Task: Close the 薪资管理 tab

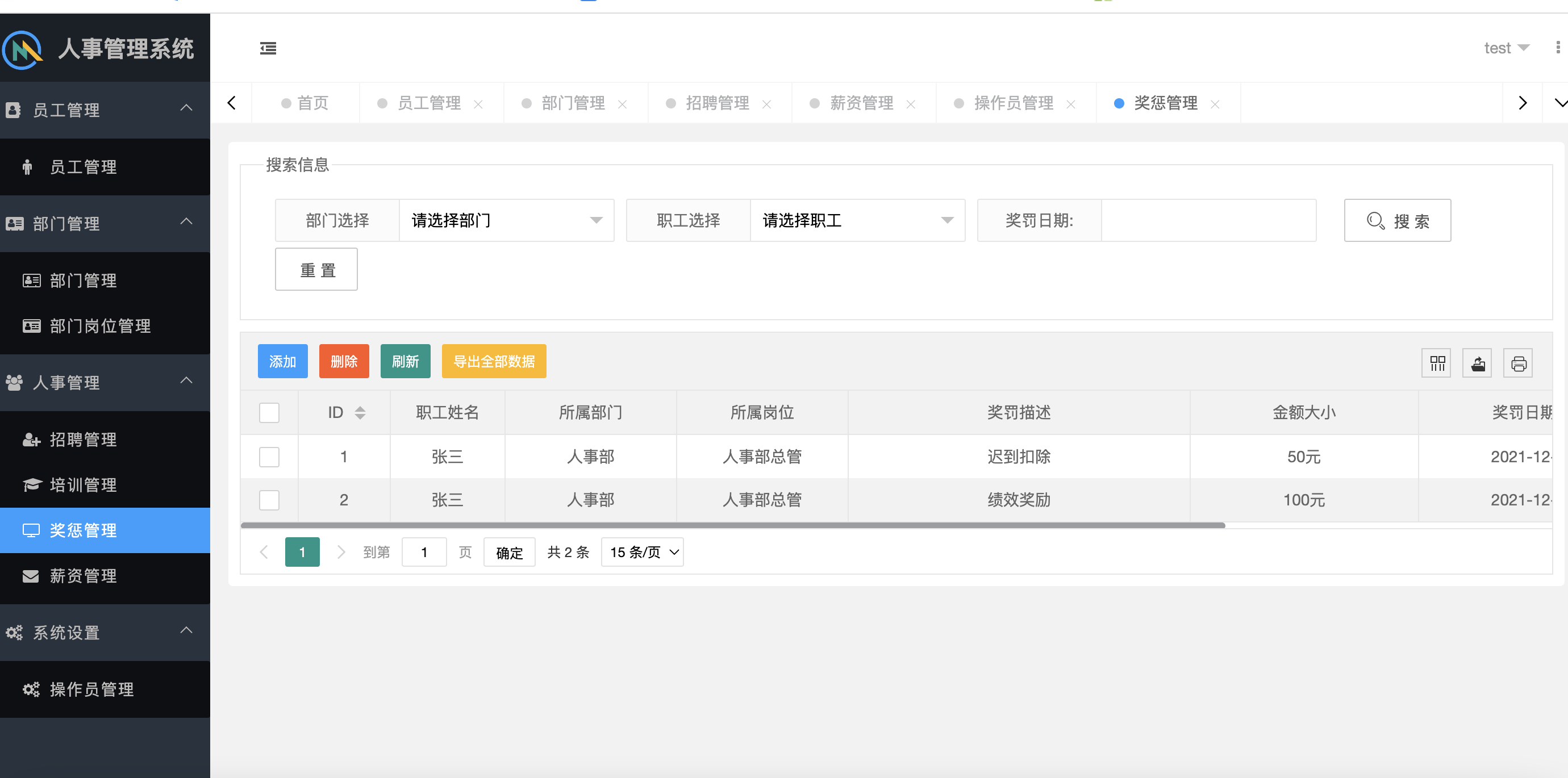Action: [x=911, y=104]
